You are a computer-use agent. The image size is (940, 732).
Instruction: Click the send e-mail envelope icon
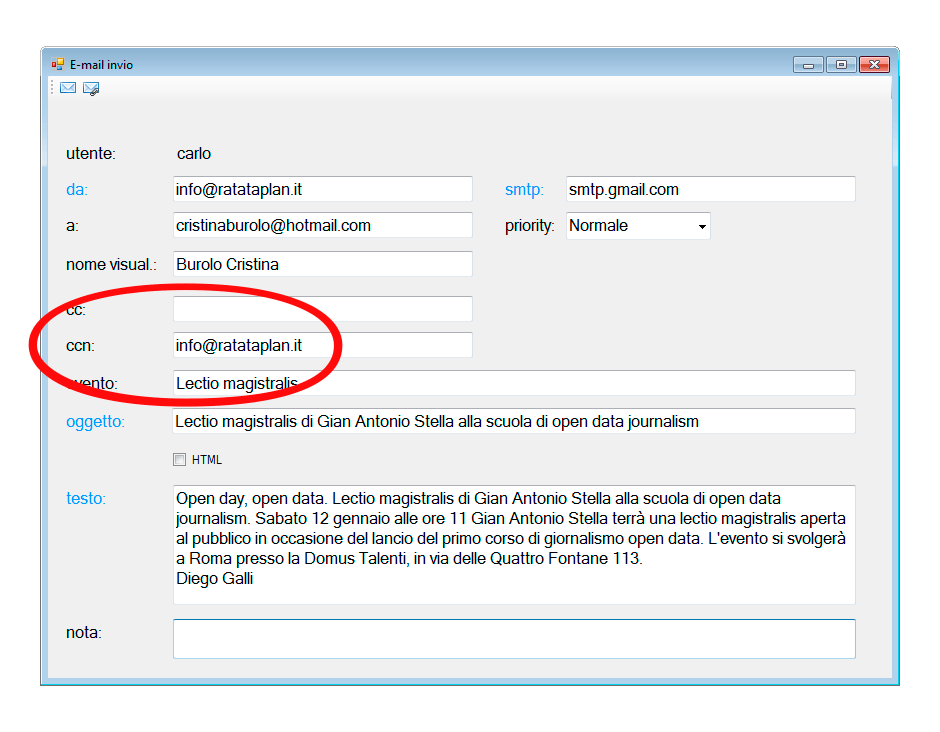68,88
